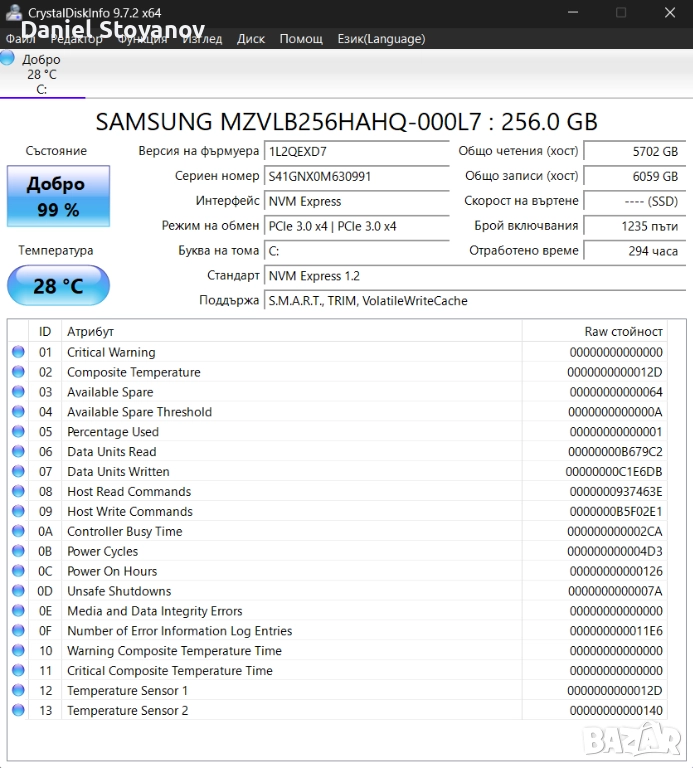
Task: Click the Percentage Used attribute name
Action: (113, 432)
